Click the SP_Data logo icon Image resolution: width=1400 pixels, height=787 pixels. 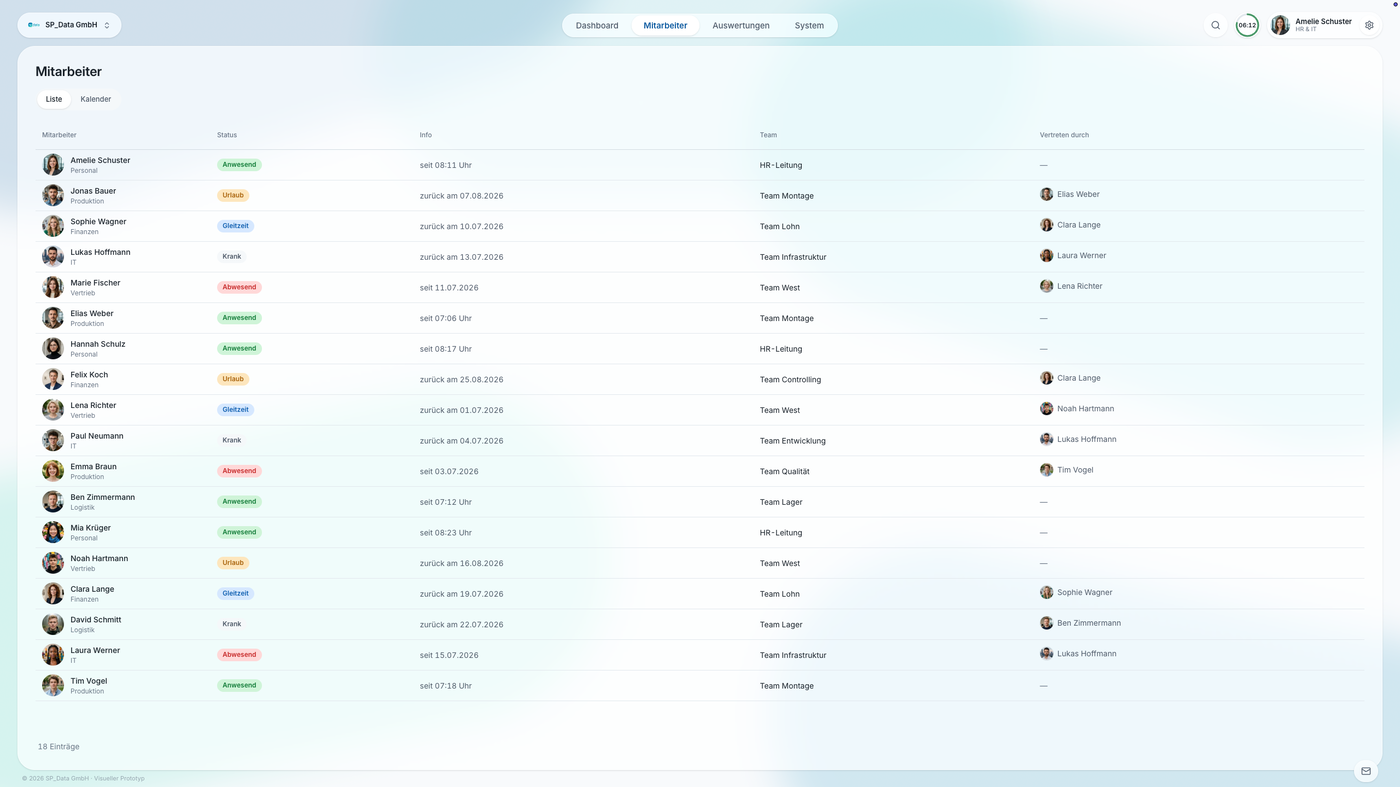pyautogui.click(x=34, y=25)
